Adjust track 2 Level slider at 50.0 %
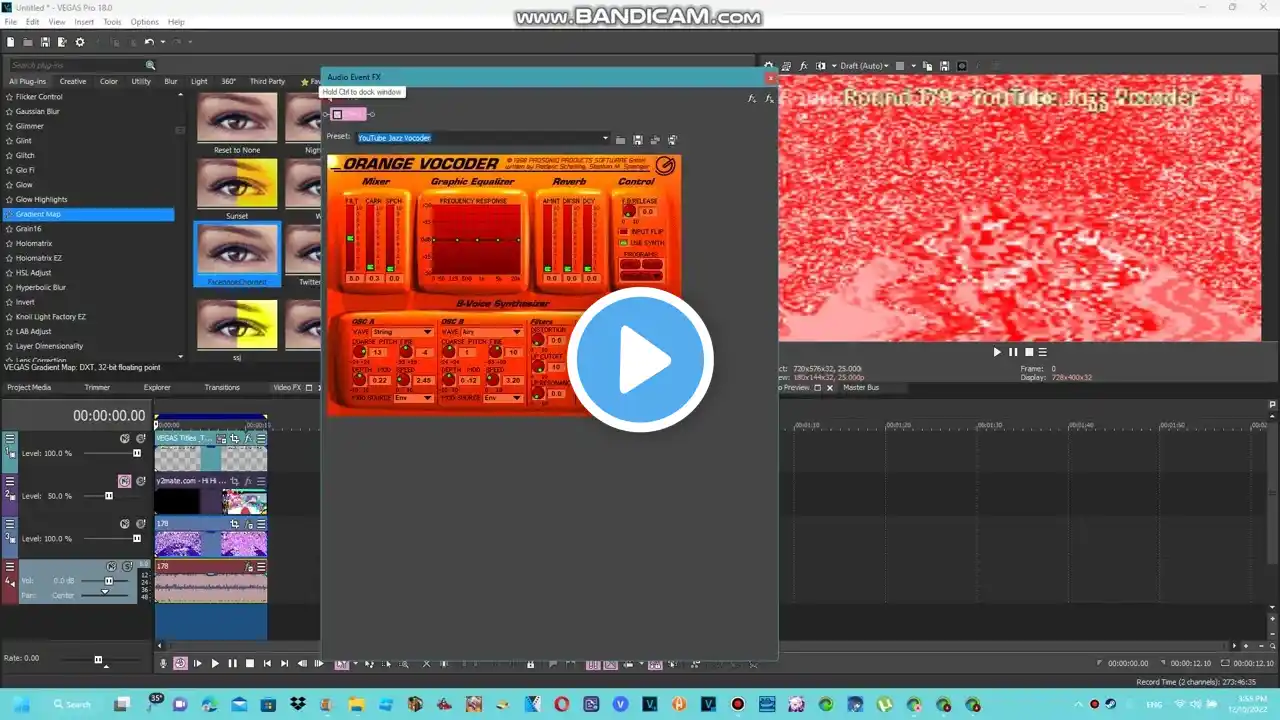This screenshot has width=1280, height=720. (109, 496)
